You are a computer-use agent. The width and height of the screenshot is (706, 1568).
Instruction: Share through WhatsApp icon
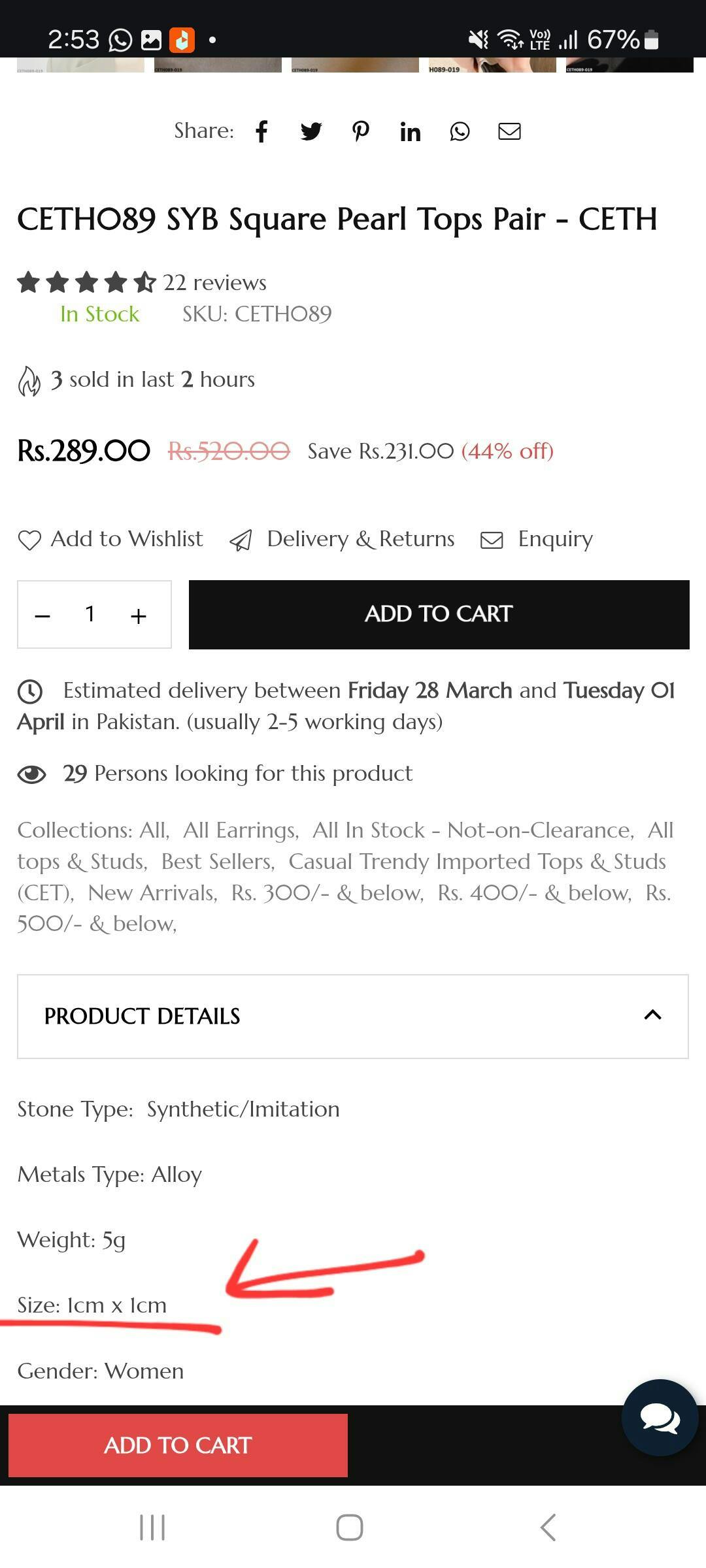(460, 131)
